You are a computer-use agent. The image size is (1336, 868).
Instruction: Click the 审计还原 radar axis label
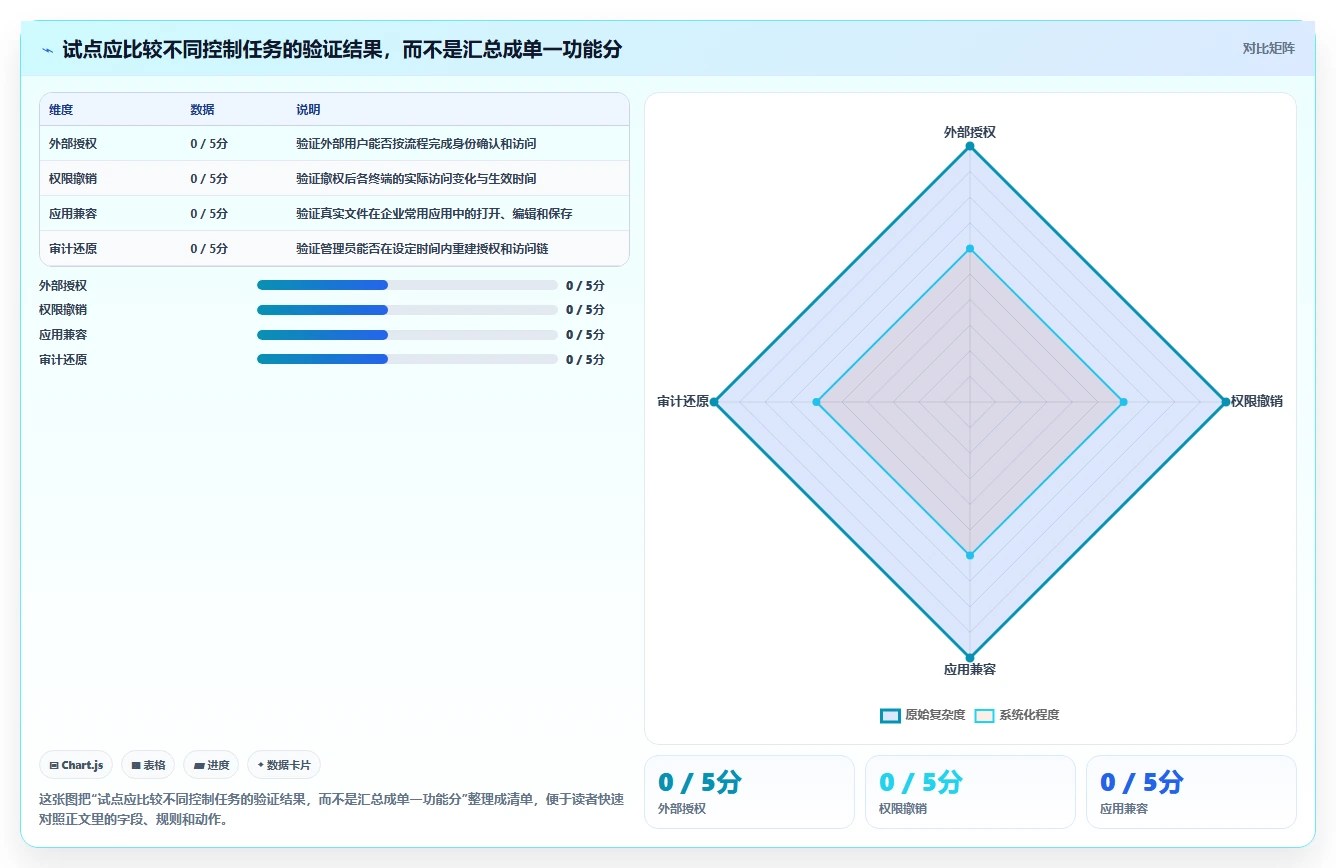coord(683,402)
